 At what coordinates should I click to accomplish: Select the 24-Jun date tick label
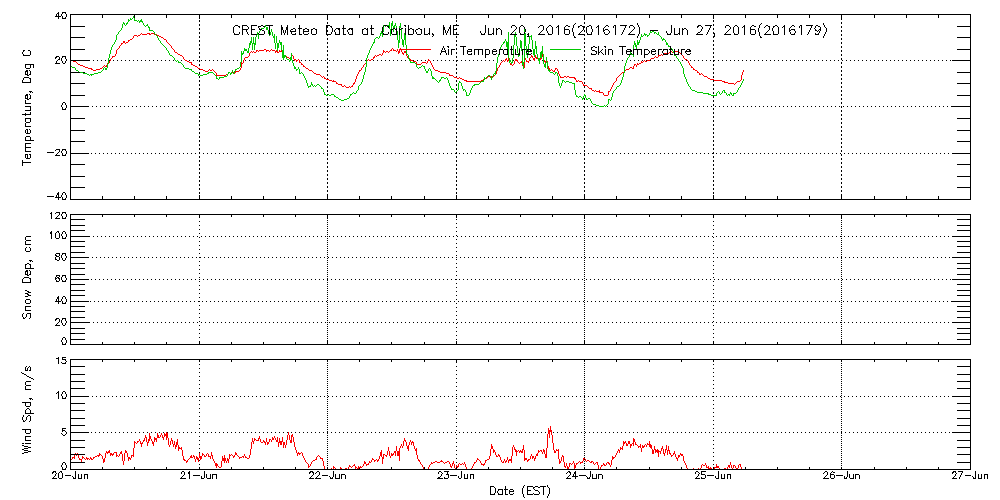(584, 476)
